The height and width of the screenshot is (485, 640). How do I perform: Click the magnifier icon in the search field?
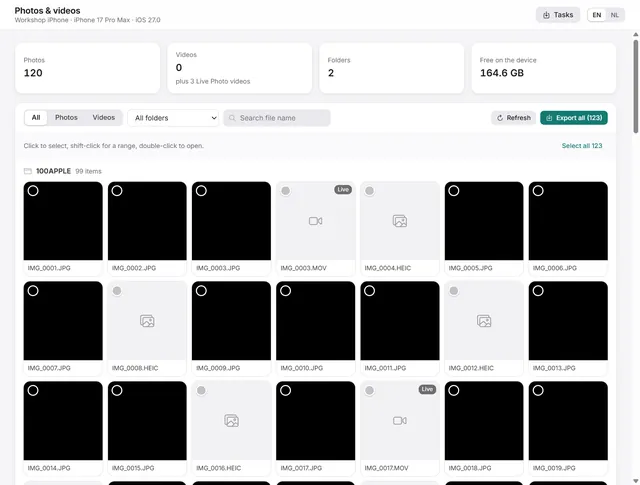click(232, 118)
